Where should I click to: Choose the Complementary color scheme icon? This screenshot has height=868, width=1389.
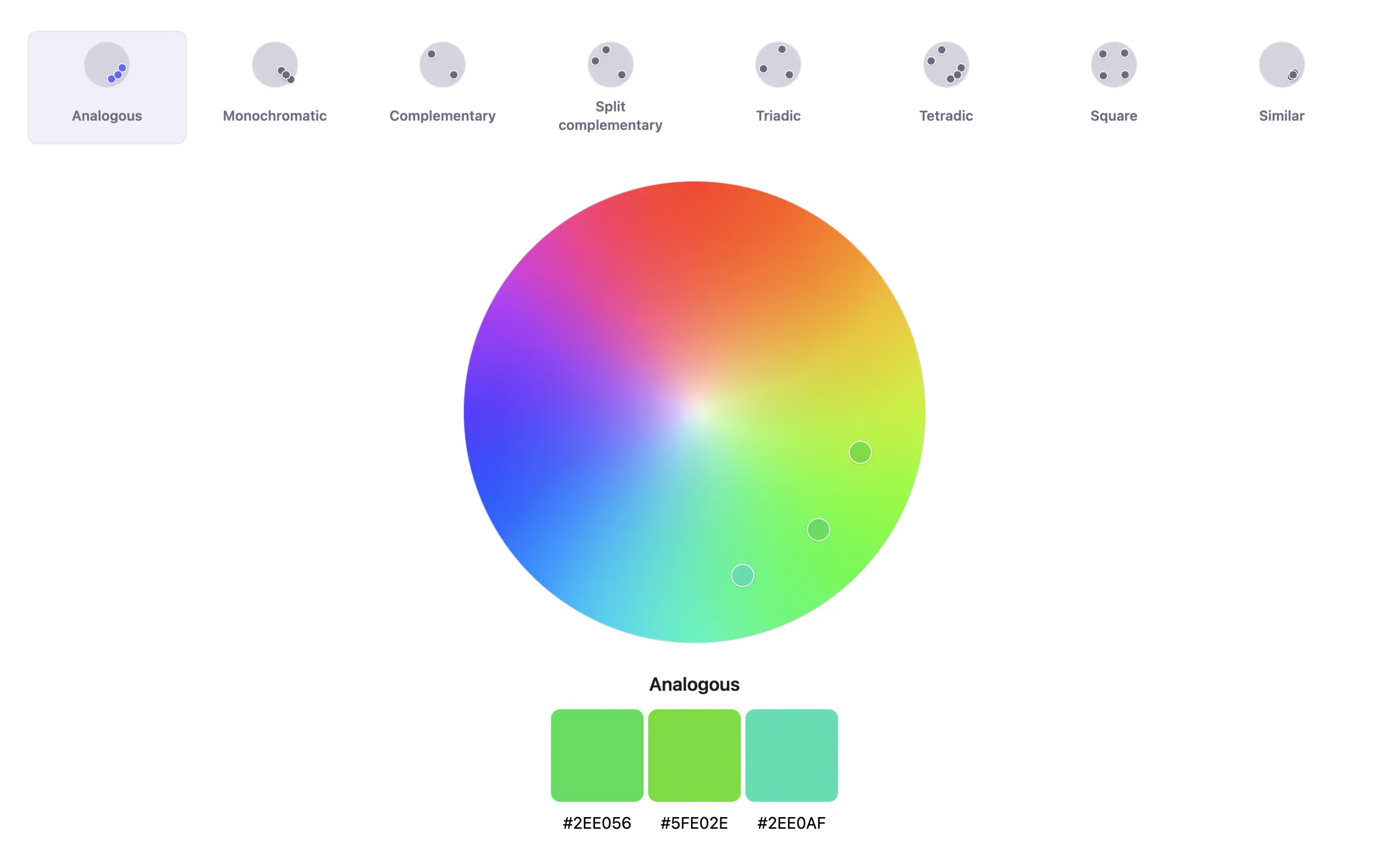(x=442, y=64)
